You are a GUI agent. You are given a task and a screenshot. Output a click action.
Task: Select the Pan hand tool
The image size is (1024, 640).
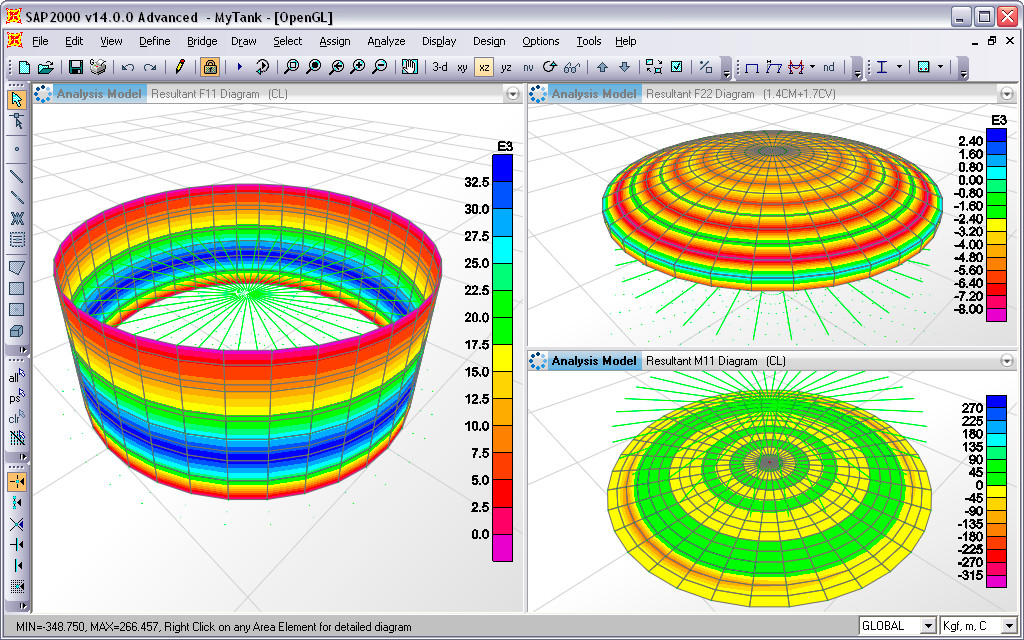(409, 67)
